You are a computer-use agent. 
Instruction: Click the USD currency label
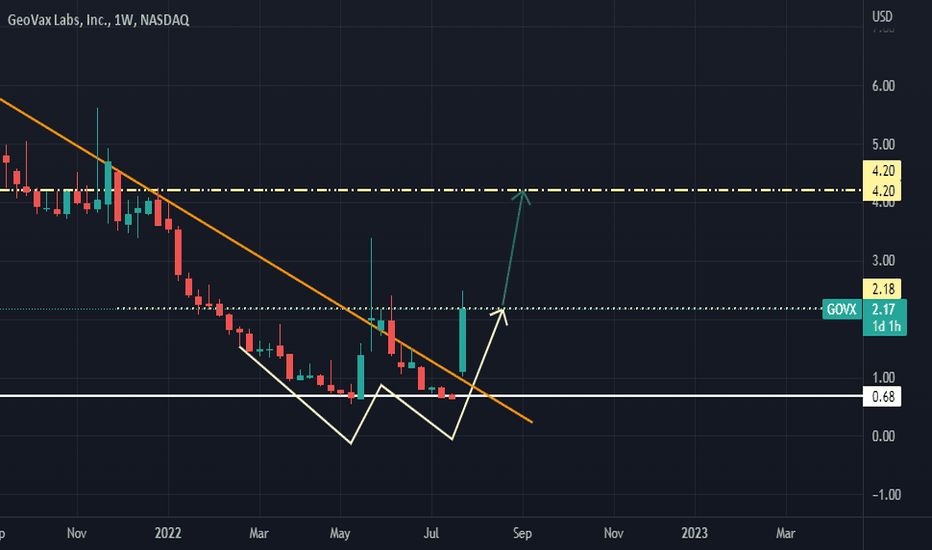pyautogui.click(x=882, y=17)
